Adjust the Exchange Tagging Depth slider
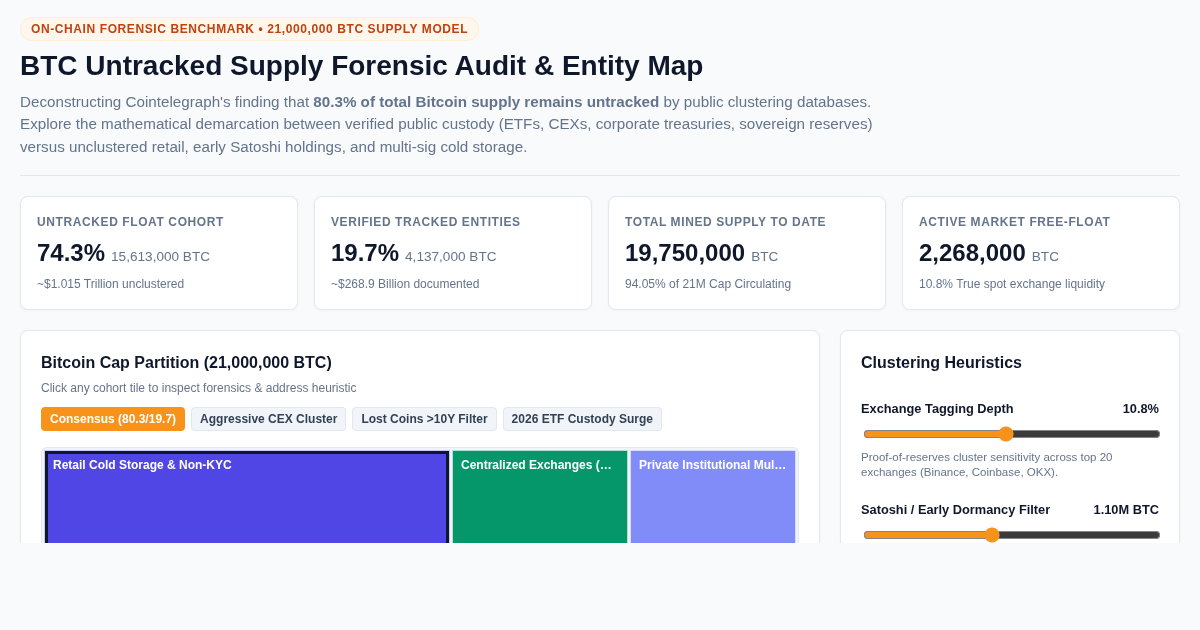This screenshot has height=630, width=1200. point(1011,434)
